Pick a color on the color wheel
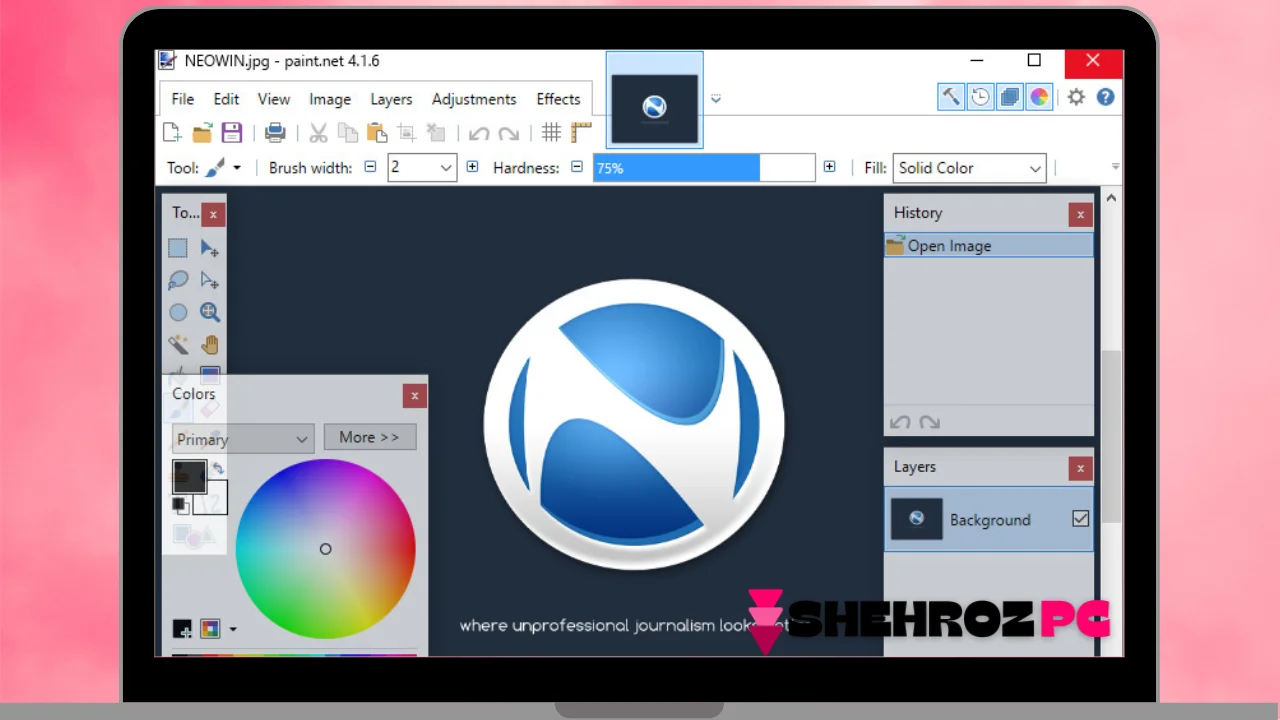This screenshot has height=720, width=1280. point(325,549)
